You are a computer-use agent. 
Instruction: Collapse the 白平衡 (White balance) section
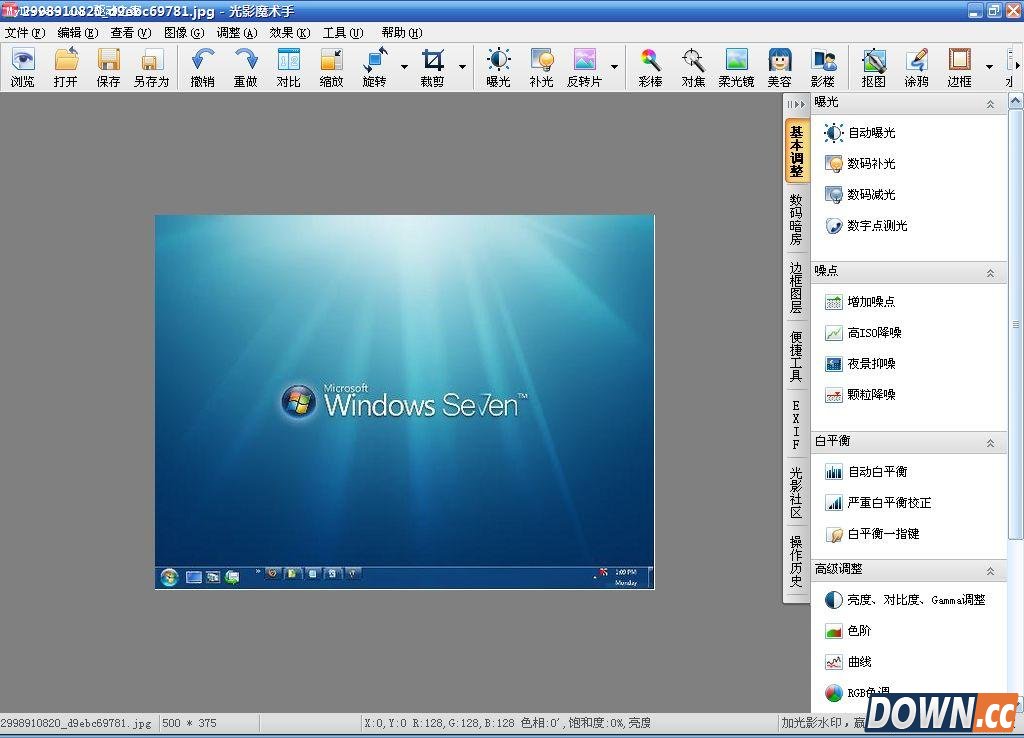coord(990,442)
